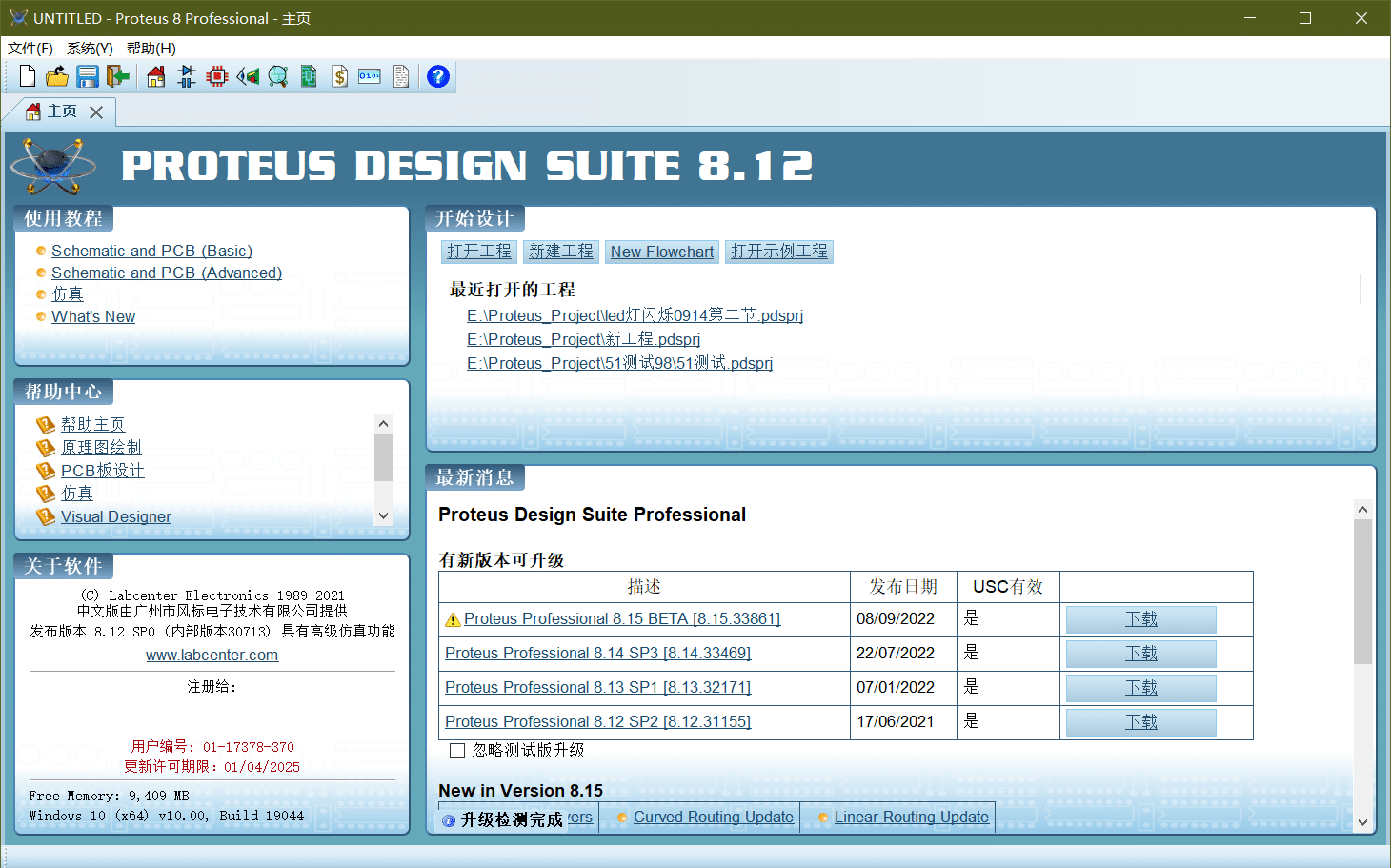The image size is (1391, 868).
Task: Open Curved Routing Update link
Action: click(x=714, y=818)
